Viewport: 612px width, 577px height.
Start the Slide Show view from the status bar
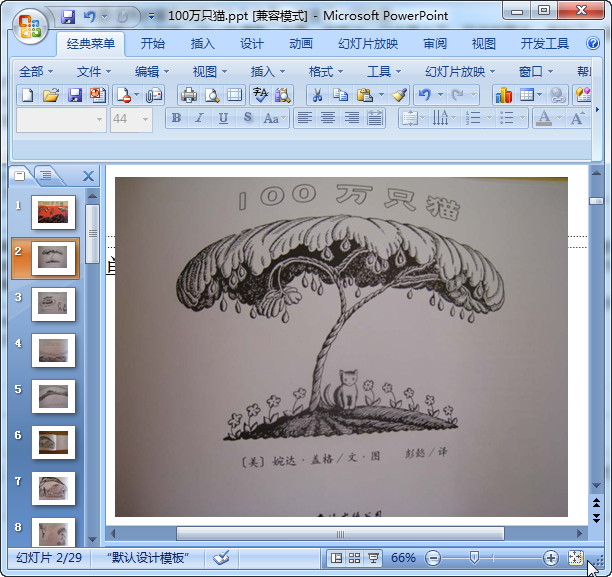pos(373,558)
